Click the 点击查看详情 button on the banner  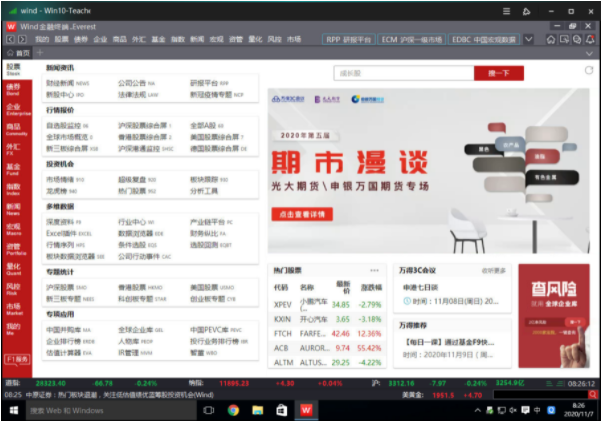click(302, 214)
